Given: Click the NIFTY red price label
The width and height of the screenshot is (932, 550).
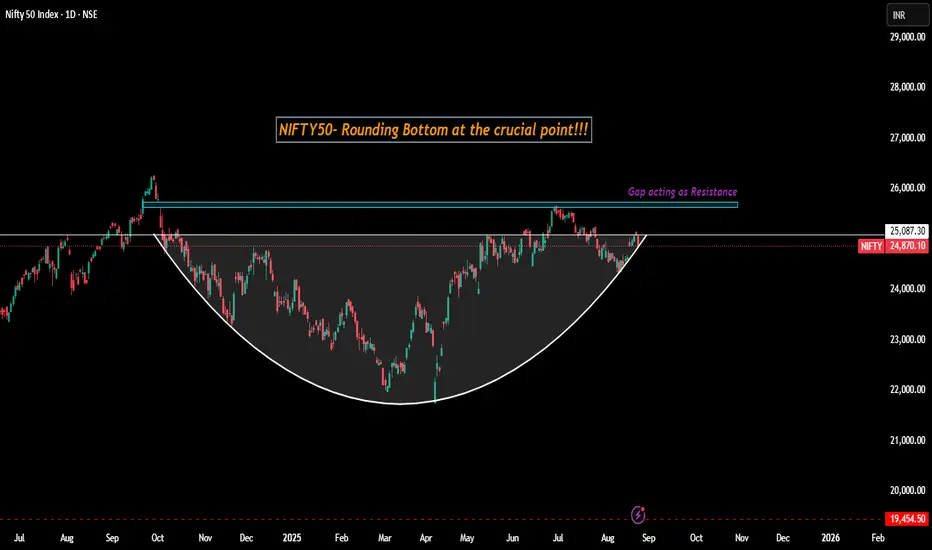Looking at the screenshot, I should click(x=871, y=246).
